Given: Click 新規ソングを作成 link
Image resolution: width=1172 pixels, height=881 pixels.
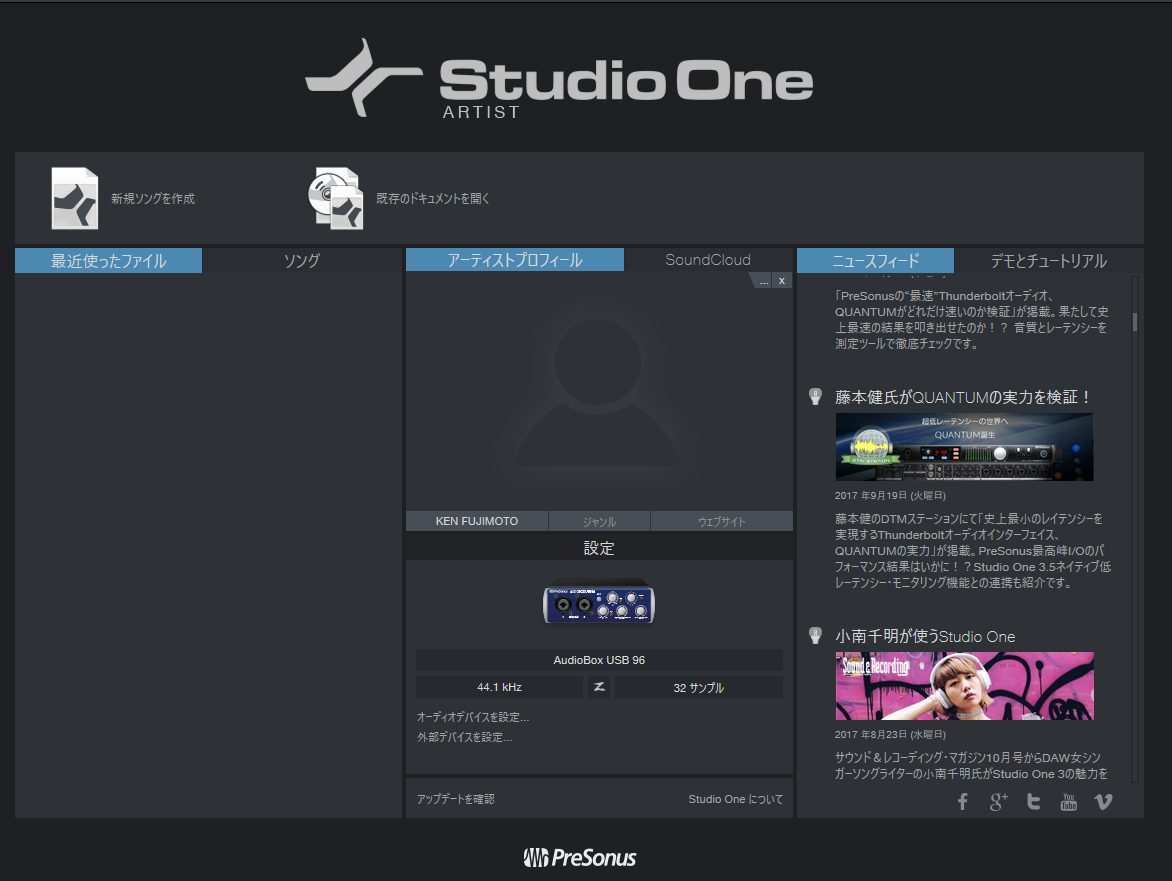Looking at the screenshot, I should 153,199.
